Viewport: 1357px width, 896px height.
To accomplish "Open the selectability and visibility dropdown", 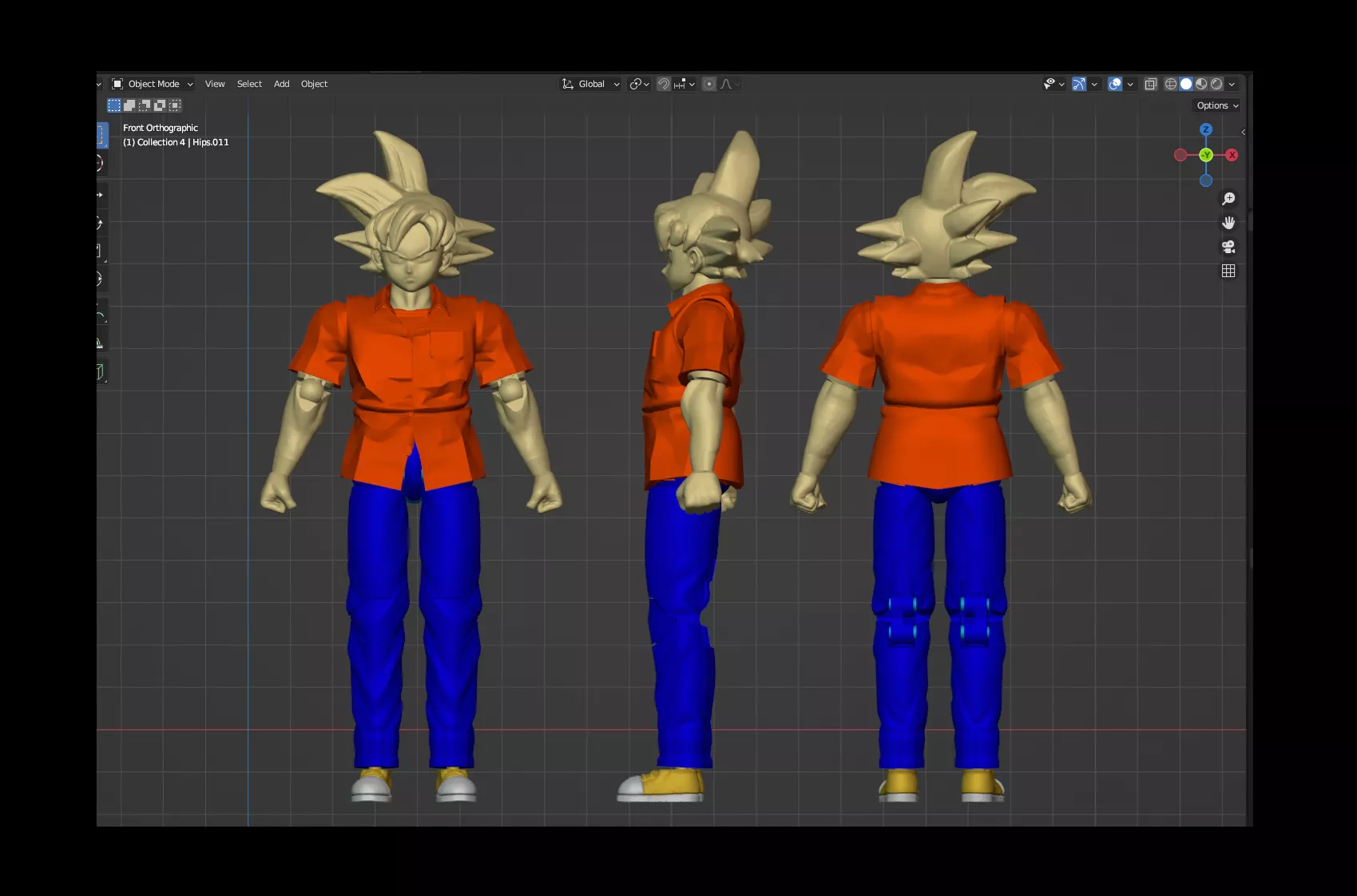I will [x=1053, y=84].
